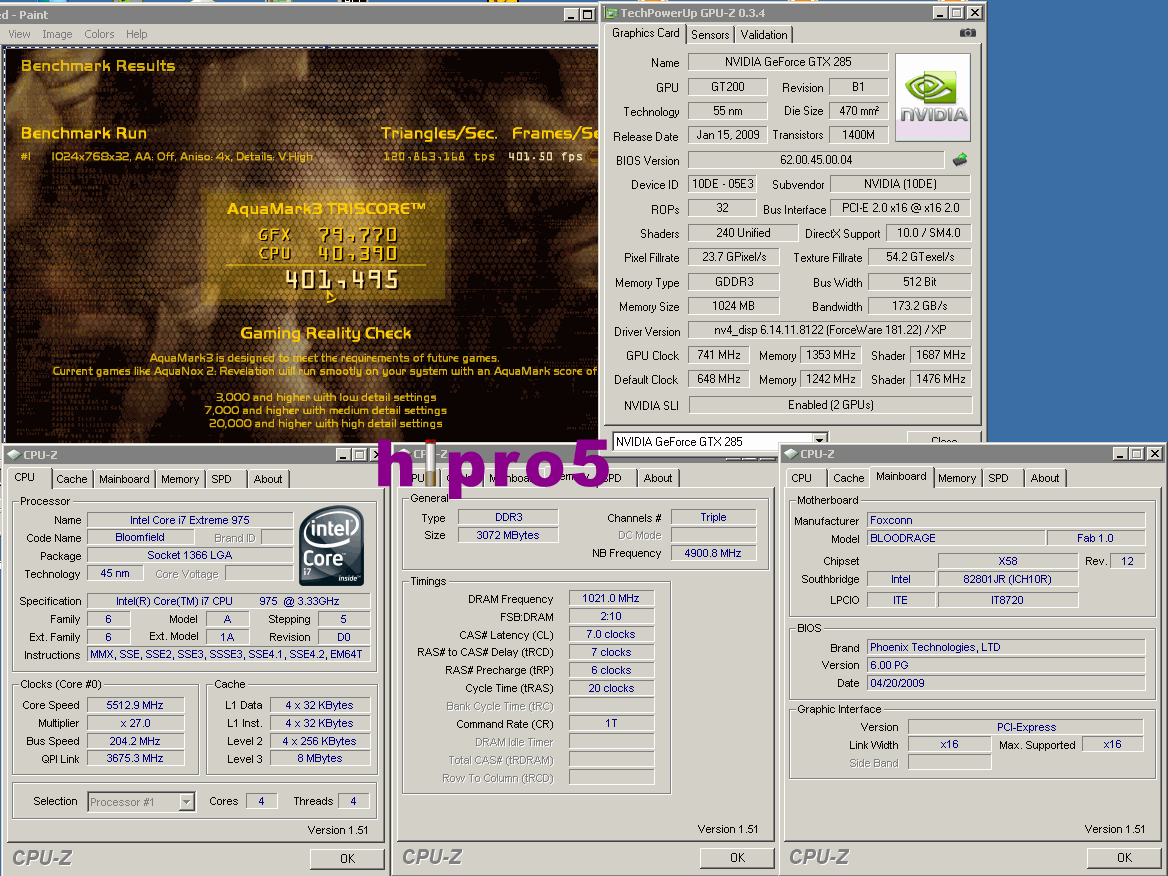Open the Image menu in Paint
Image resolution: width=1168 pixels, height=876 pixels.
coord(57,34)
